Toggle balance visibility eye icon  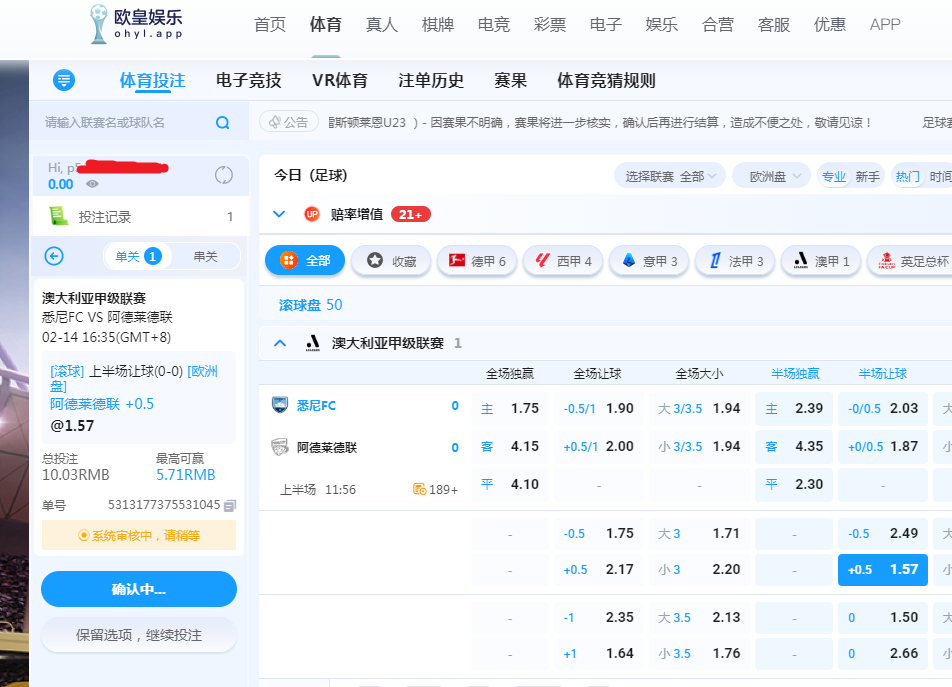[92, 184]
